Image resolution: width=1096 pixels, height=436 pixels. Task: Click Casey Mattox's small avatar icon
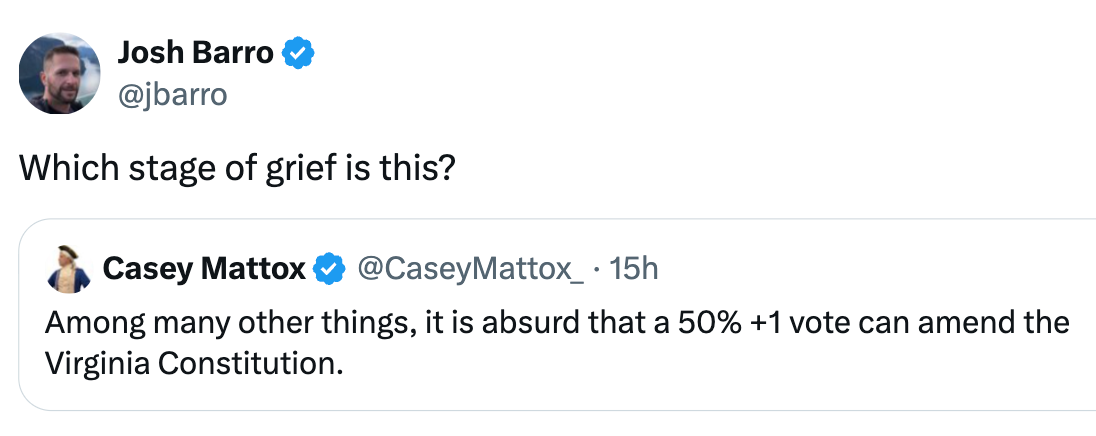click(69, 268)
